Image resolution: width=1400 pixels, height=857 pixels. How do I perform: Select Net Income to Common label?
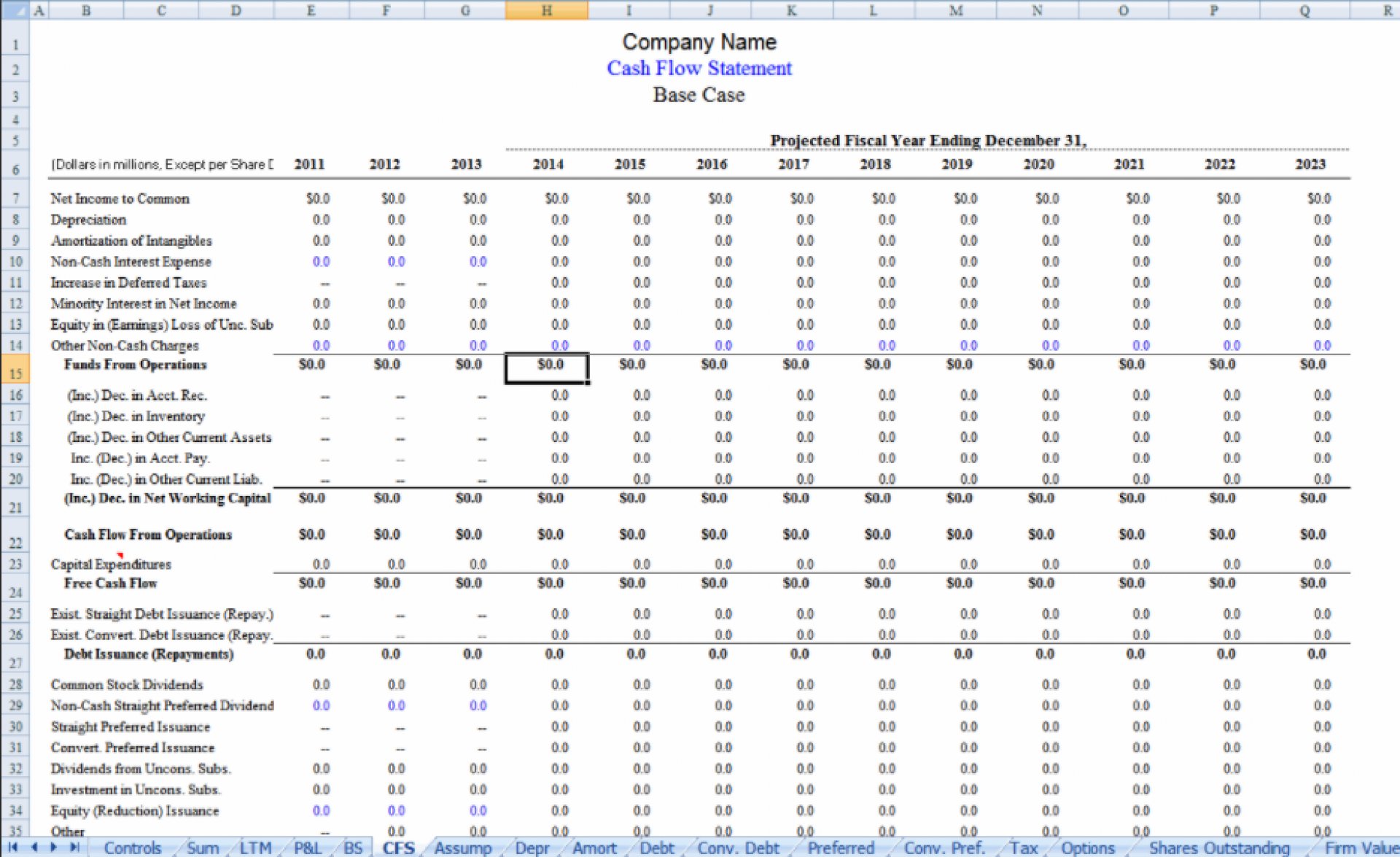(x=120, y=198)
